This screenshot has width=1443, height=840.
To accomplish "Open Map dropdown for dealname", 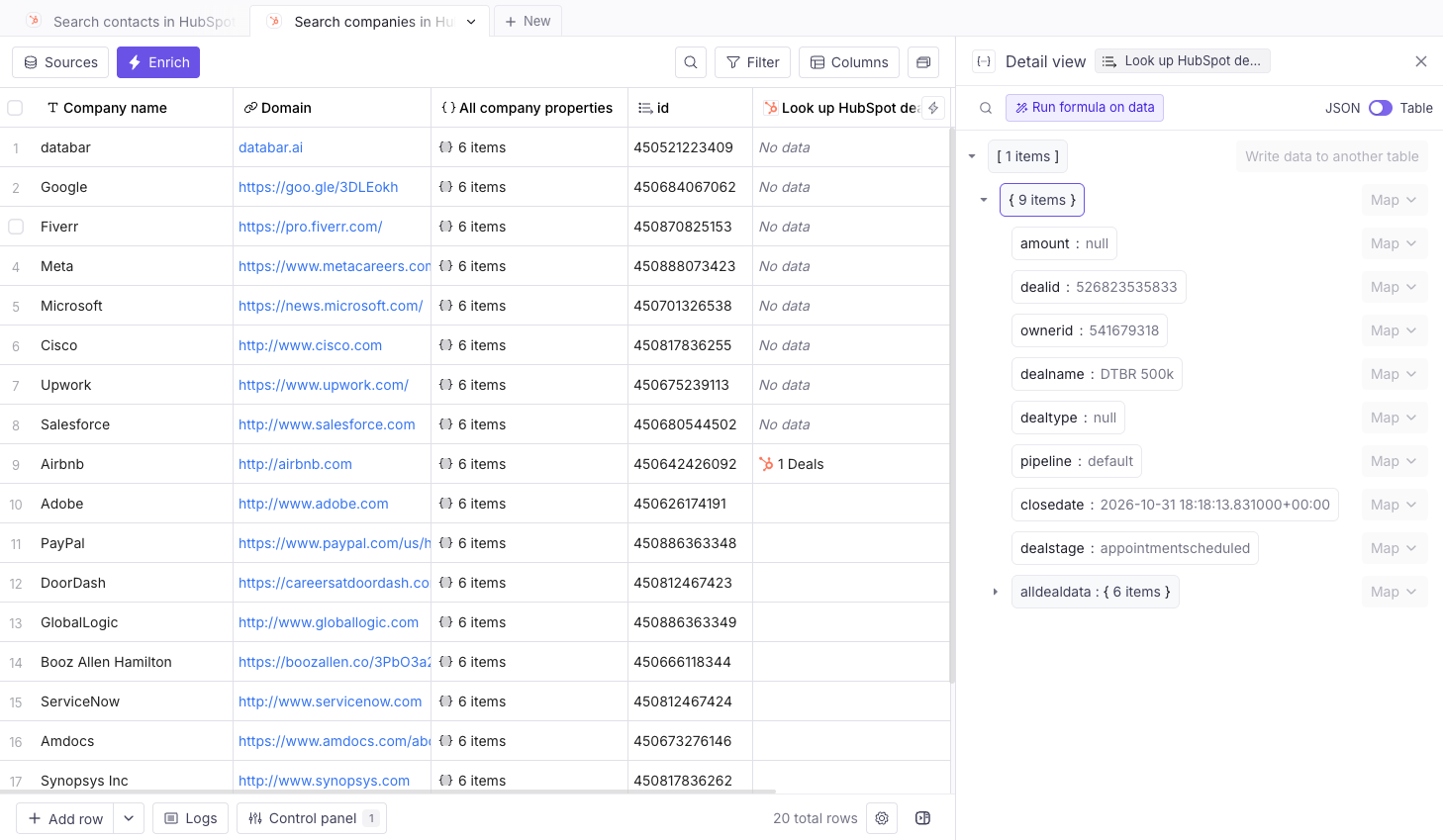I will click(1395, 374).
